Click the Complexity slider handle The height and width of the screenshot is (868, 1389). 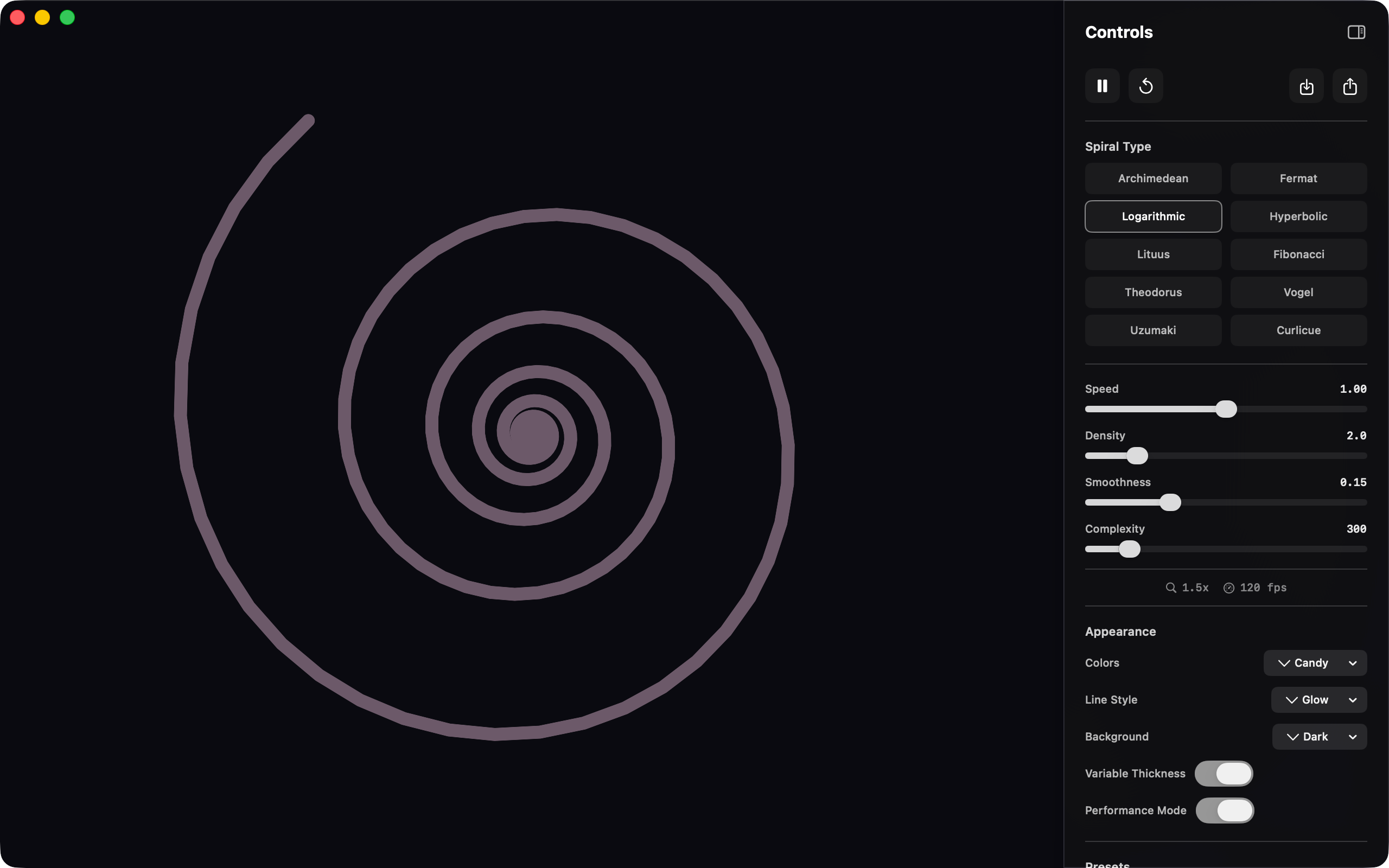click(1130, 549)
